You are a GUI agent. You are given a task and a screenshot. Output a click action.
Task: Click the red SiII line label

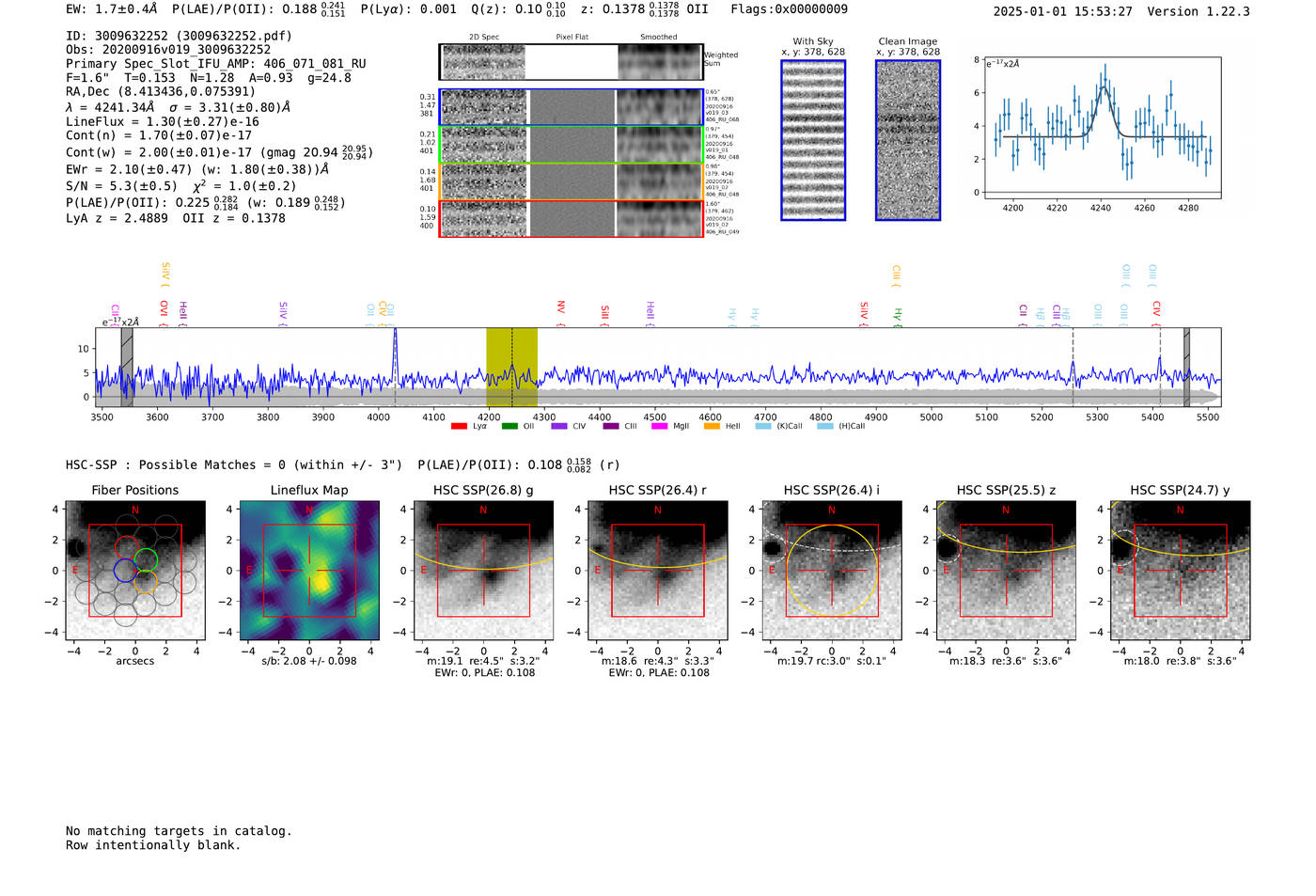click(x=604, y=311)
